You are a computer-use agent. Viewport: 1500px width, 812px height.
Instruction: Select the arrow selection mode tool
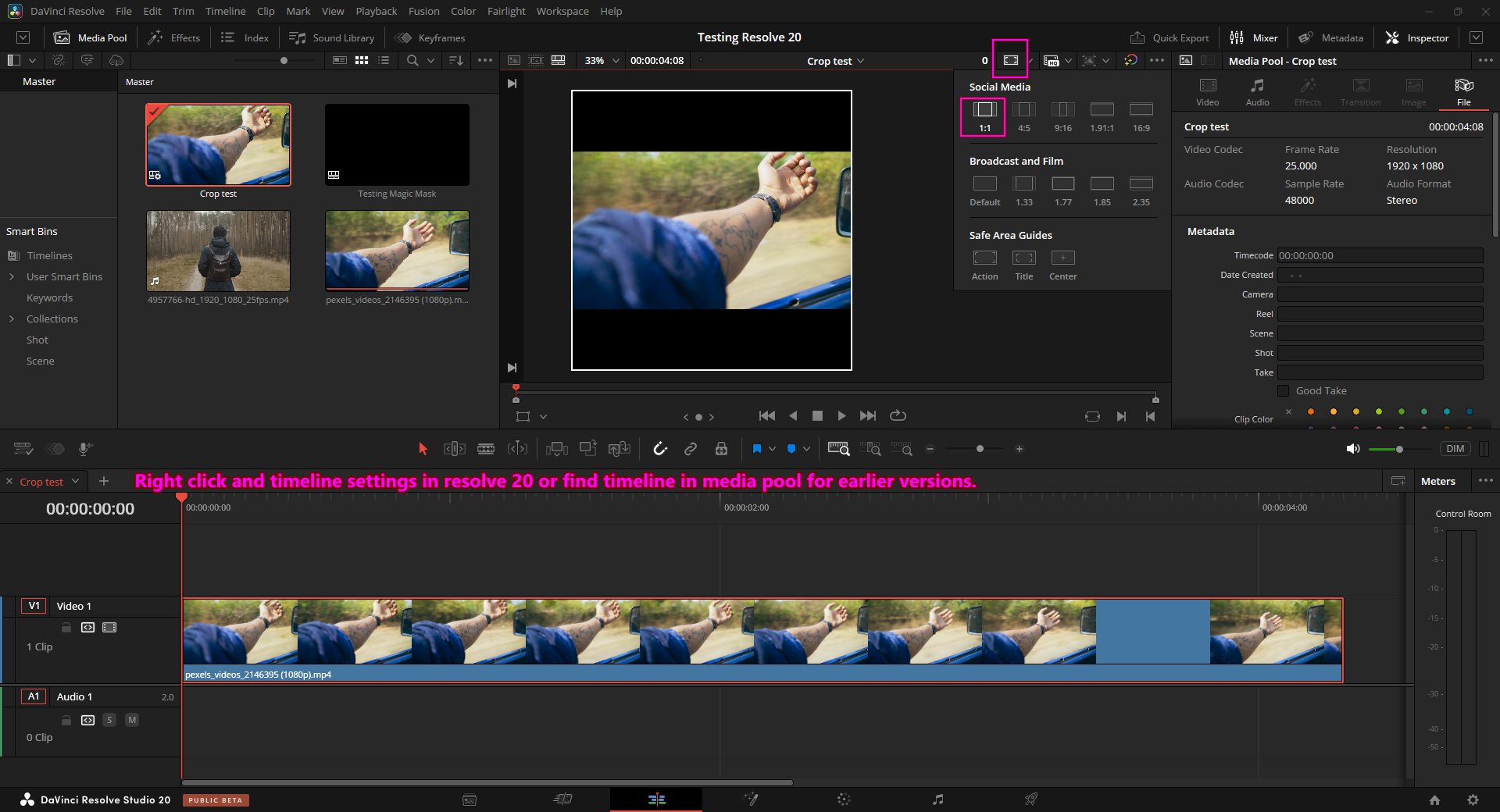pyautogui.click(x=423, y=449)
